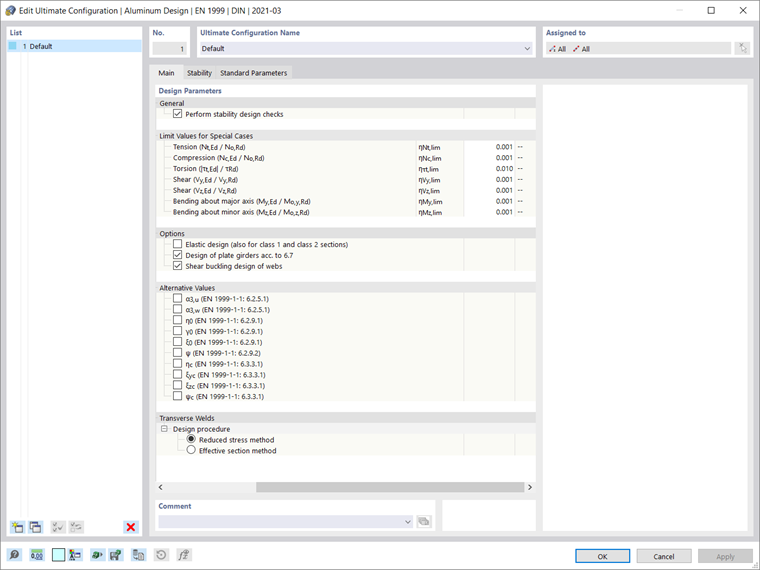Open Ultimate Configuration Name dropdown
Image resolution: width=760 pixels, height=570 pixels.
pos(527,48)
